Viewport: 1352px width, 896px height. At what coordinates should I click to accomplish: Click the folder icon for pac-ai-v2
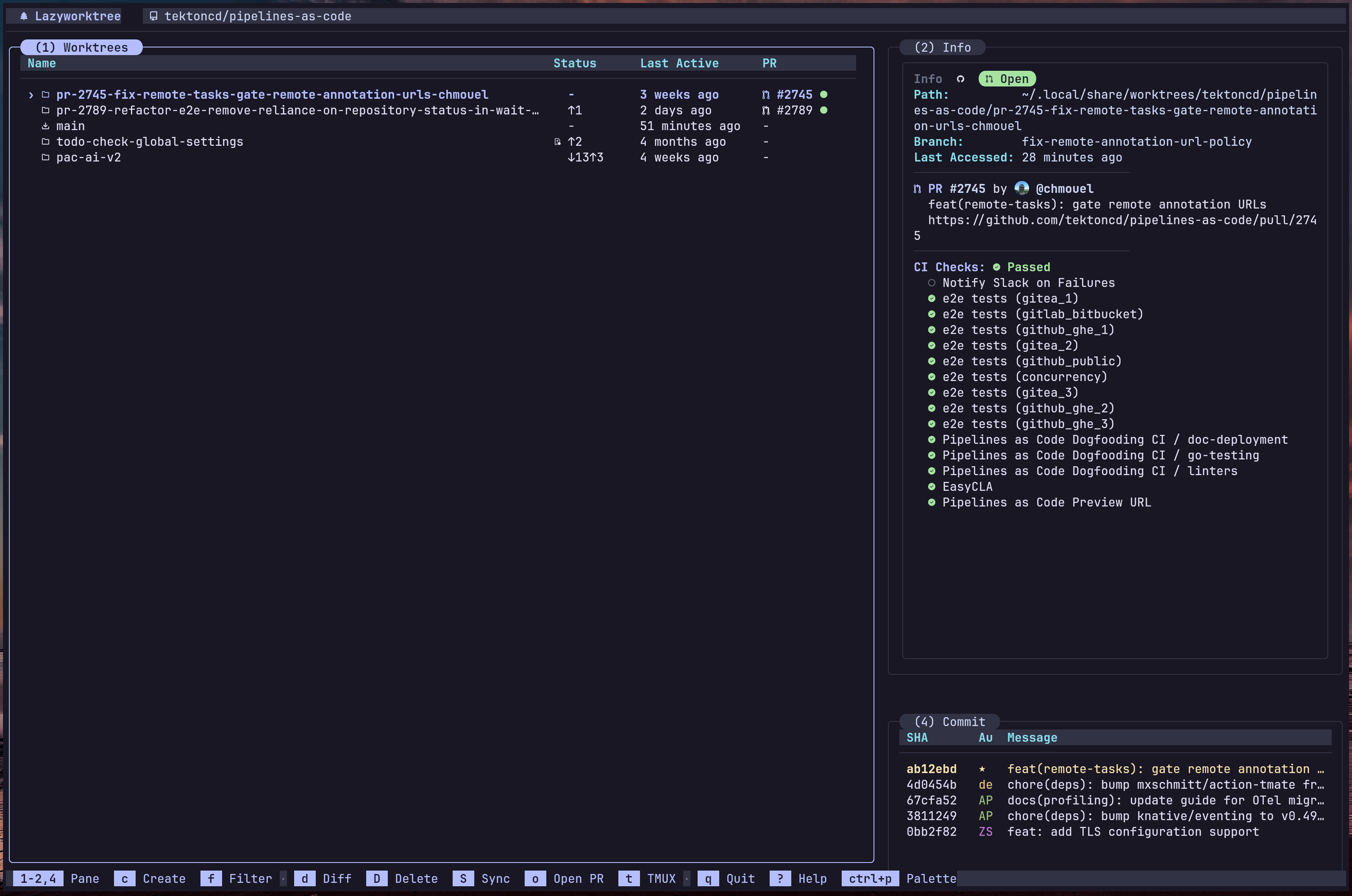coord(45,157)
